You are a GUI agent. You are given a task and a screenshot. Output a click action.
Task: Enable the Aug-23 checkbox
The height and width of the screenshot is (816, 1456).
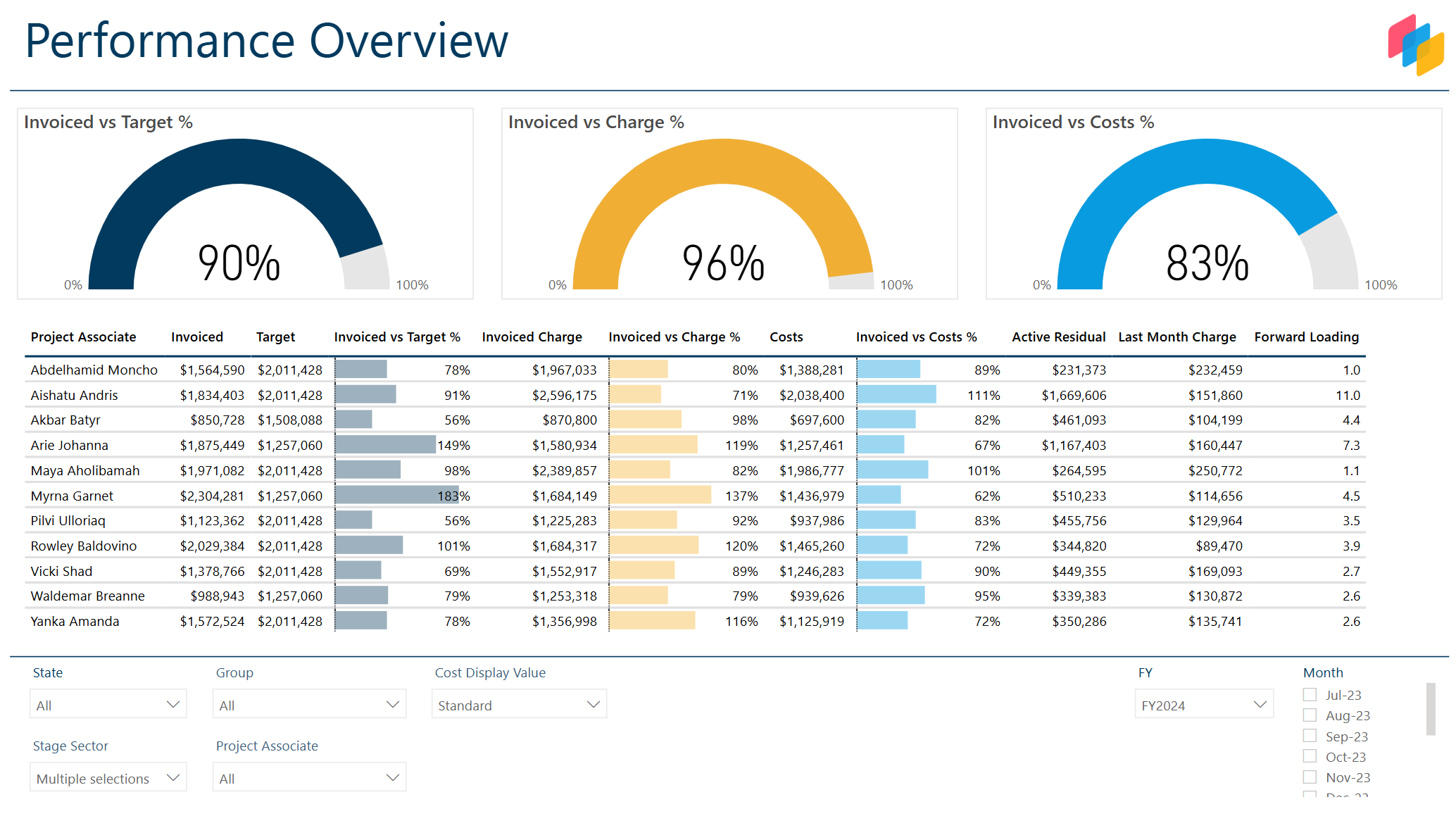[1310, 715]
